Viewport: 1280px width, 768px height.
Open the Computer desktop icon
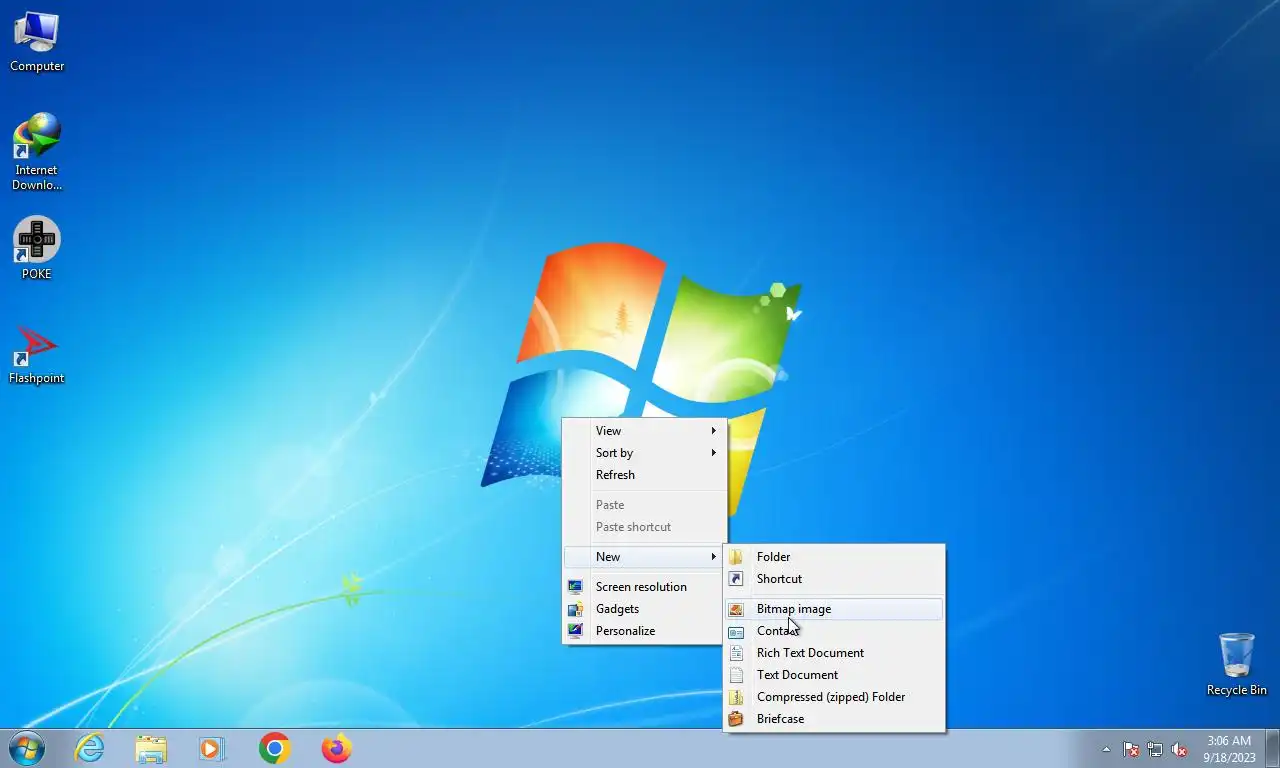[x=37, y=42]
